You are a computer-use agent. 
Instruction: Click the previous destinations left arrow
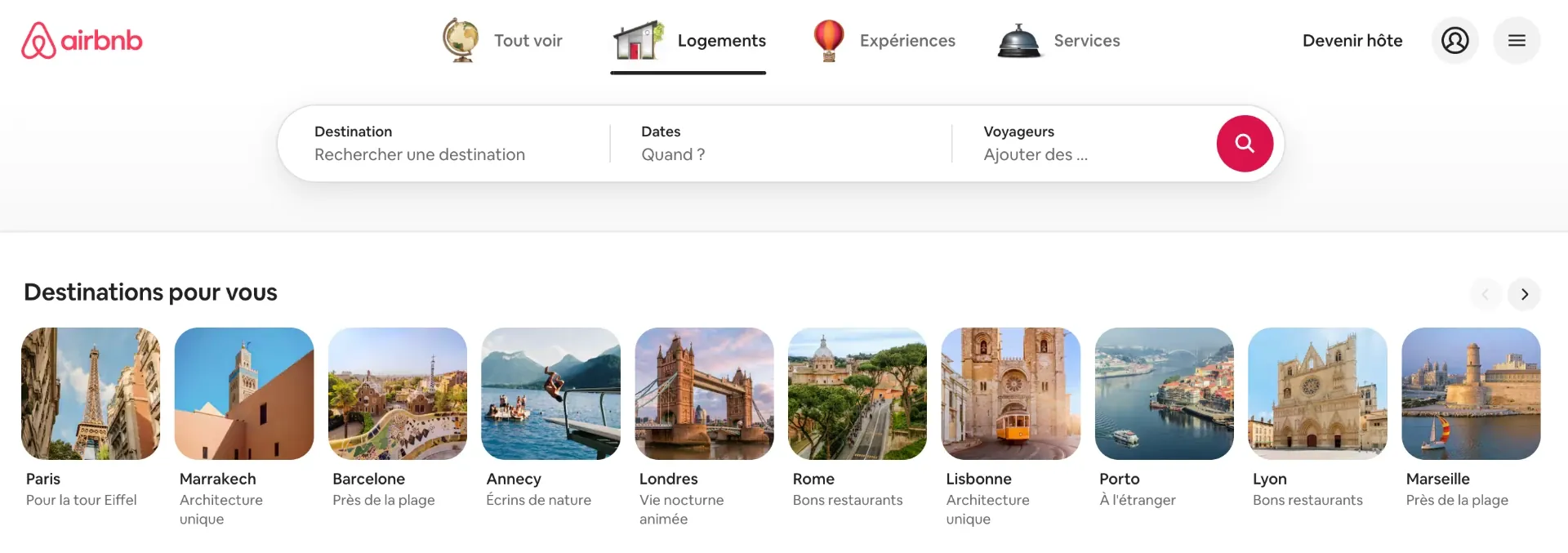pos(1485,294)
